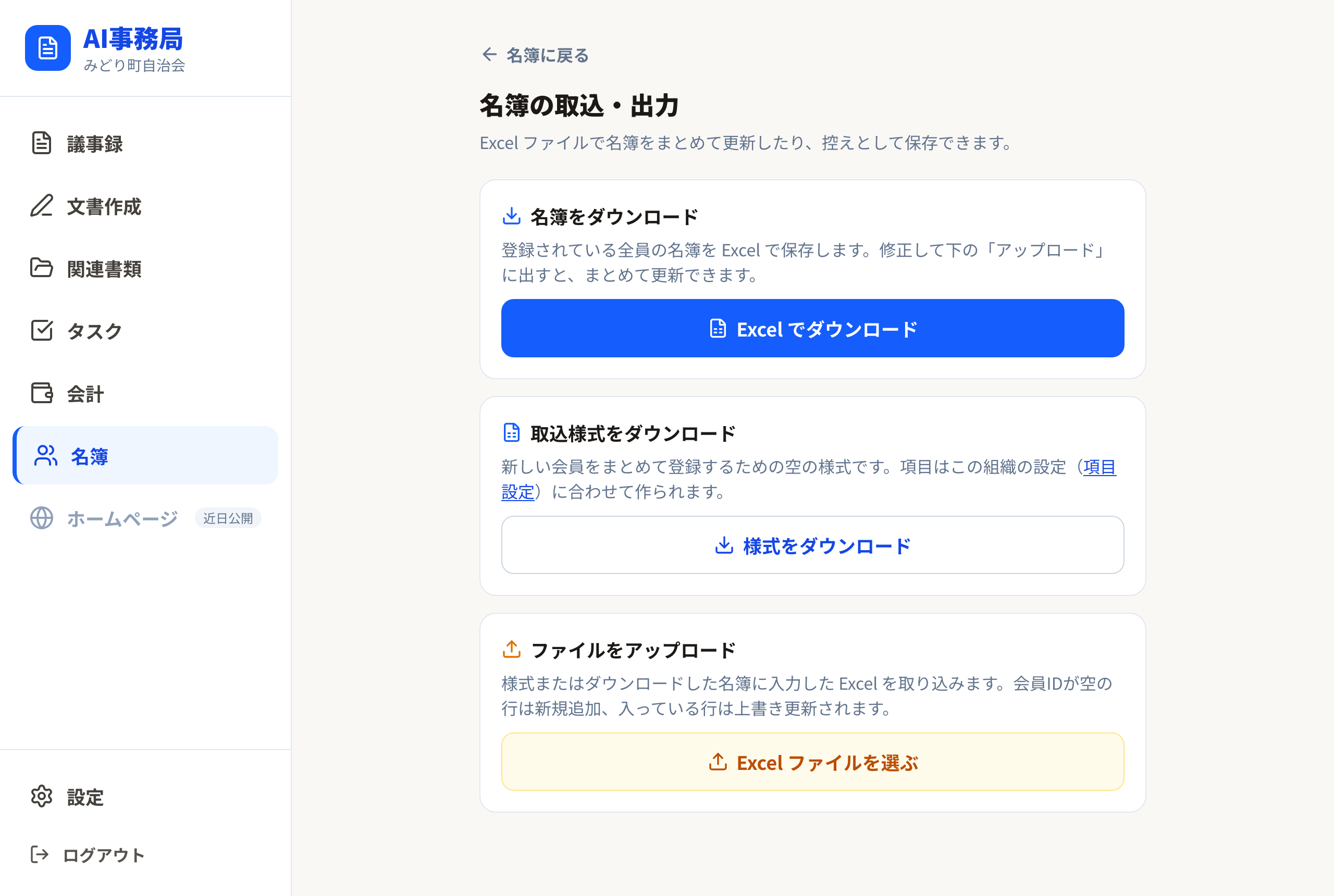Image resolution: width=1334 pixels, height=896 pixels.
Task: Click the 名簿の取込・出力 page heading
Action: [x=579, y=106]
